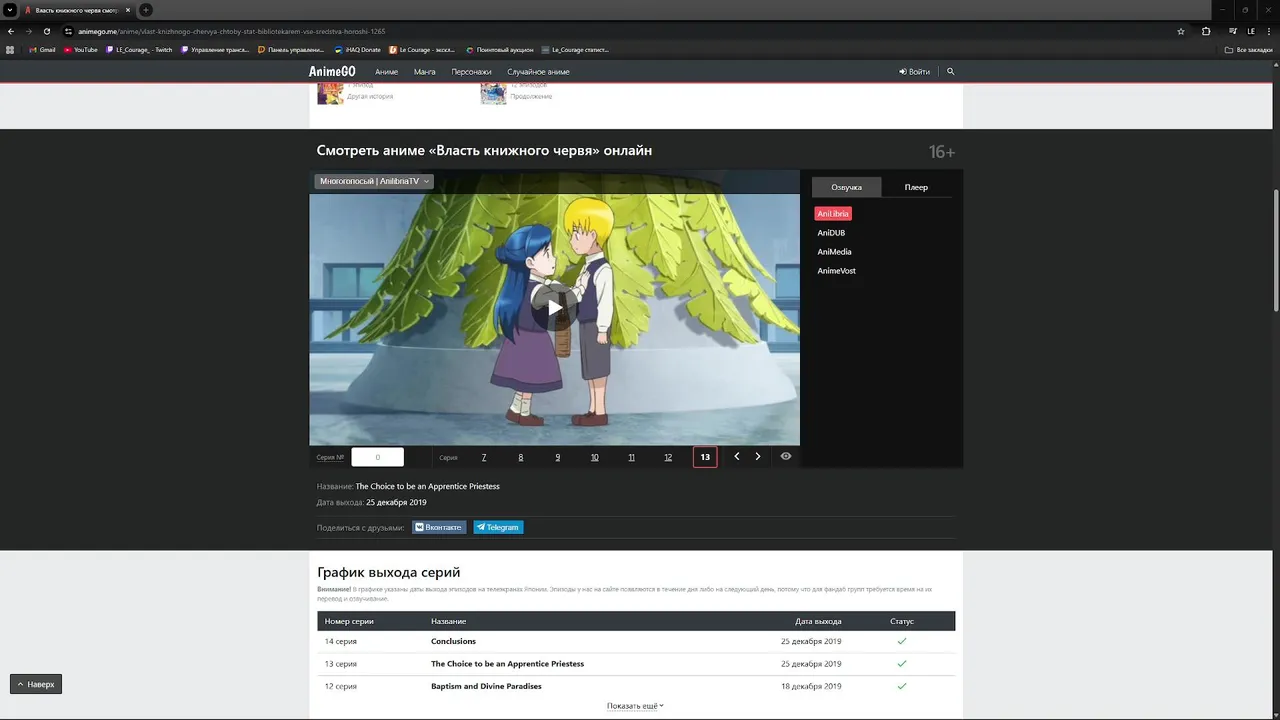Switch to the Озвучка tab

pyautogui.click(x=846, y=187)
